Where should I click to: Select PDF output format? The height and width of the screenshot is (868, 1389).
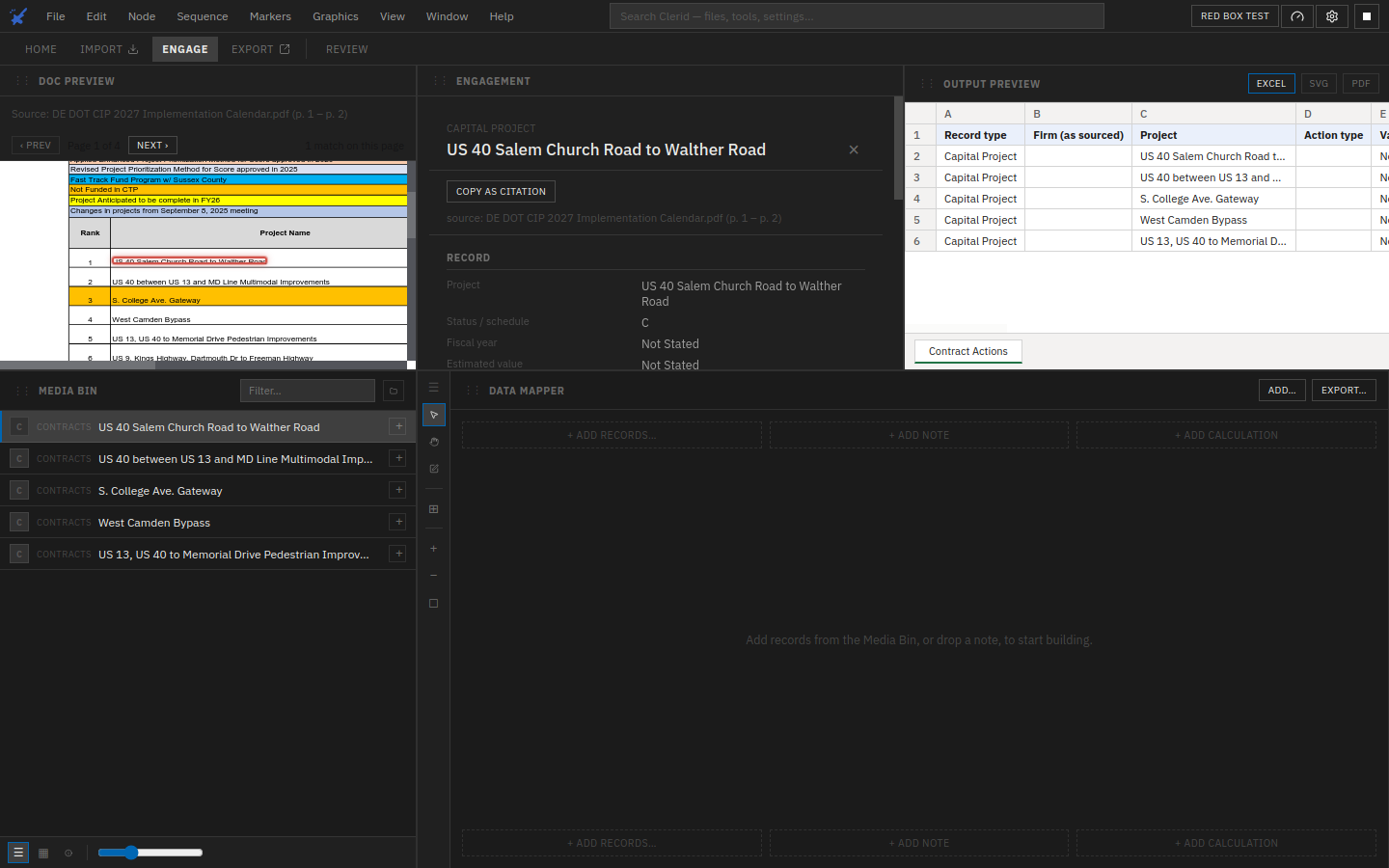click(x=1361, y=84)
